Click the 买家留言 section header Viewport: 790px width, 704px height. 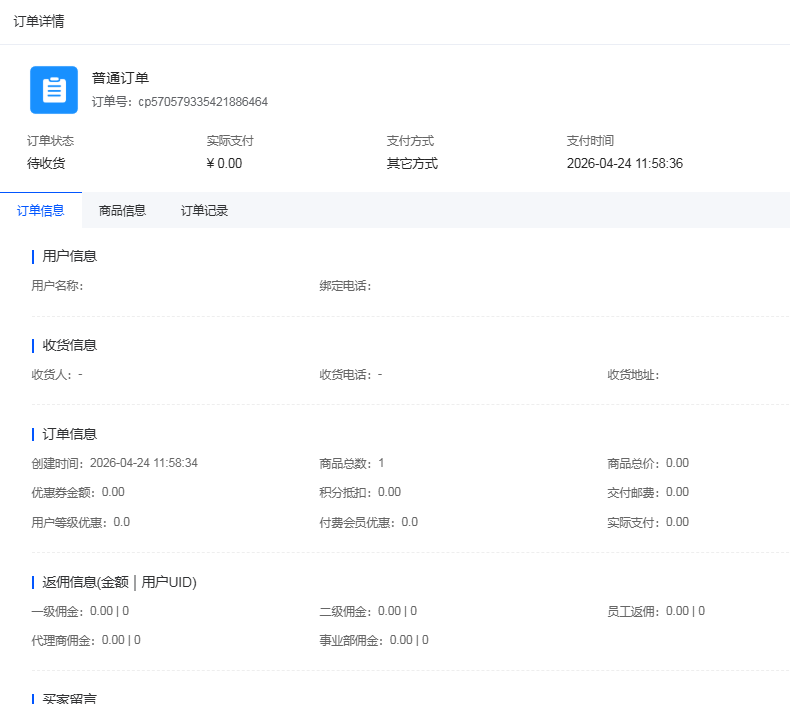click(70, 698)
